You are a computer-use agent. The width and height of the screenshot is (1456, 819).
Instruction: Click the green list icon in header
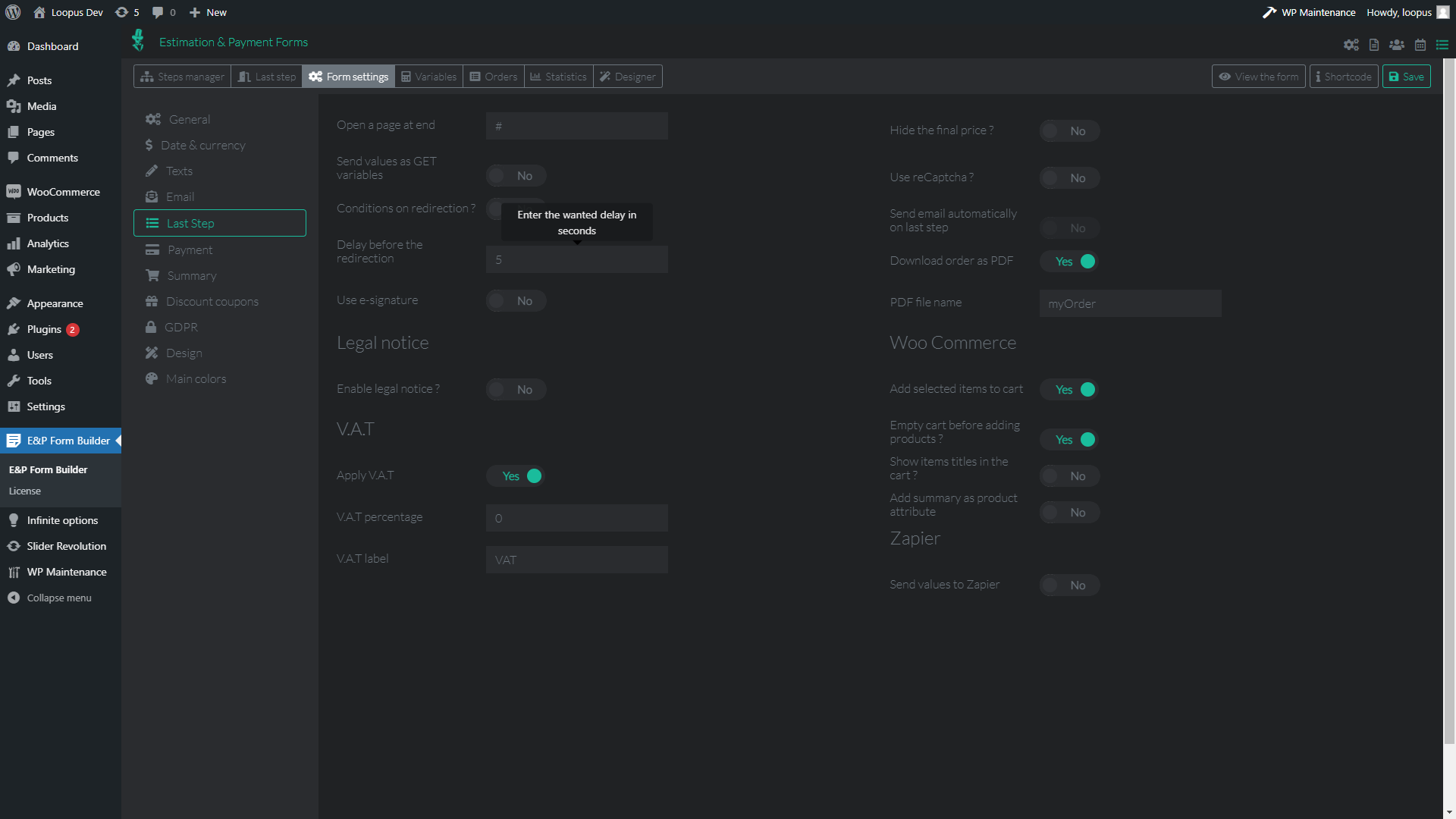1442,45
